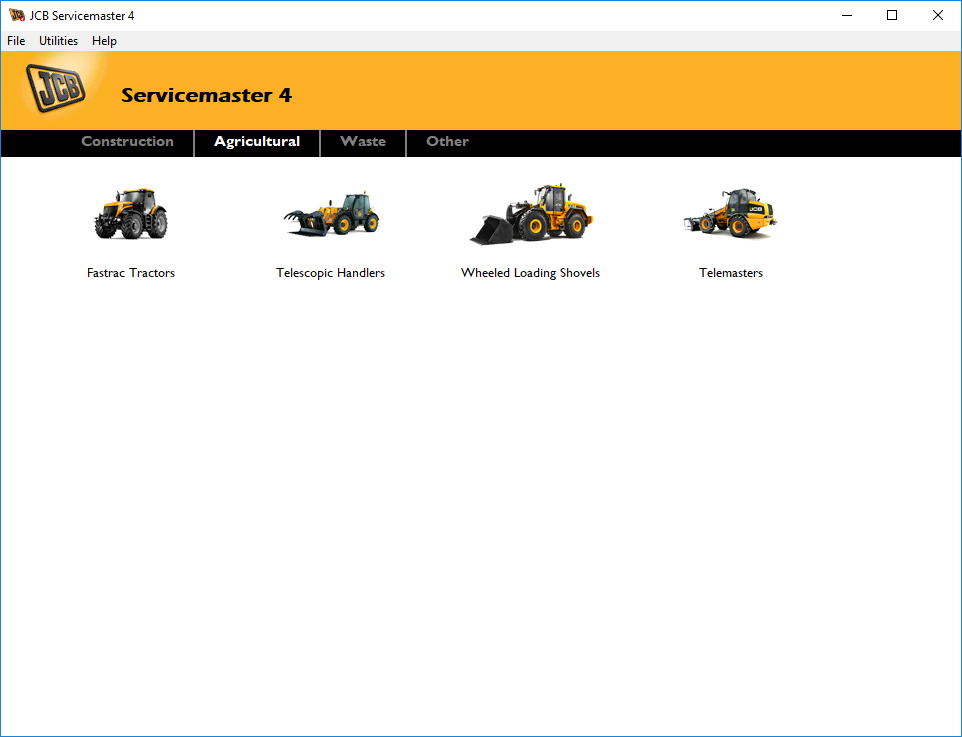Image resolution: width=962 pixels, height=737 pixels.
Task: Switch to the Construction tab
Action: [127, 142]
